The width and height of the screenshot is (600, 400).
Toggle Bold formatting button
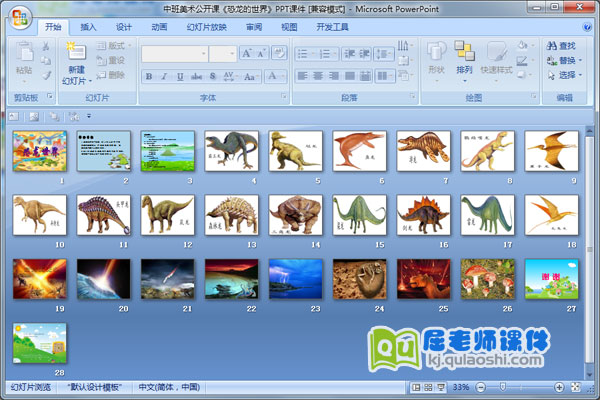(149, 76)
